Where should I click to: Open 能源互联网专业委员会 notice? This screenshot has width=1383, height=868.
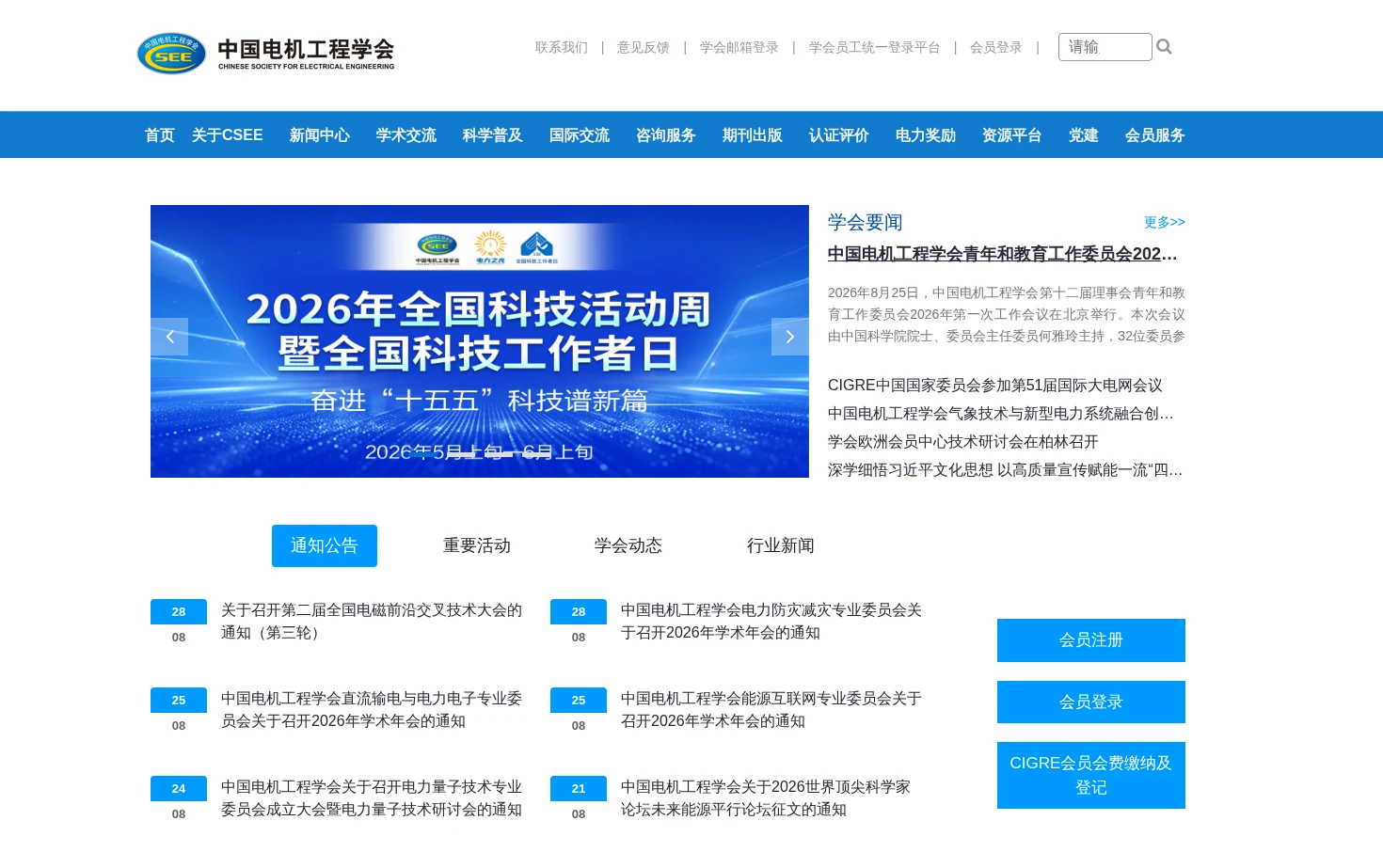click(771, 710)
